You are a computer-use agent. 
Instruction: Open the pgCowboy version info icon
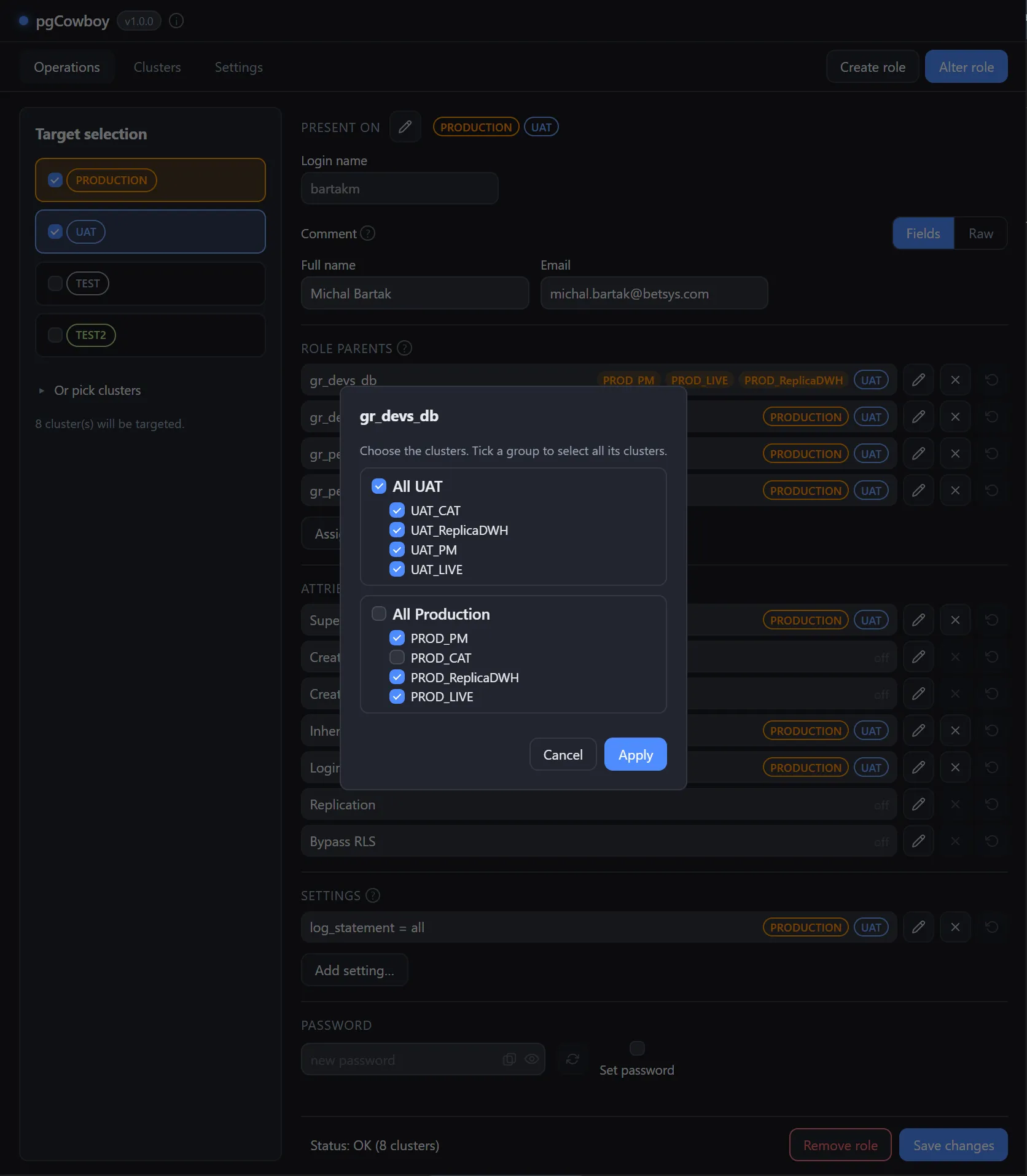pyautogui.click(x=176, y=21)
